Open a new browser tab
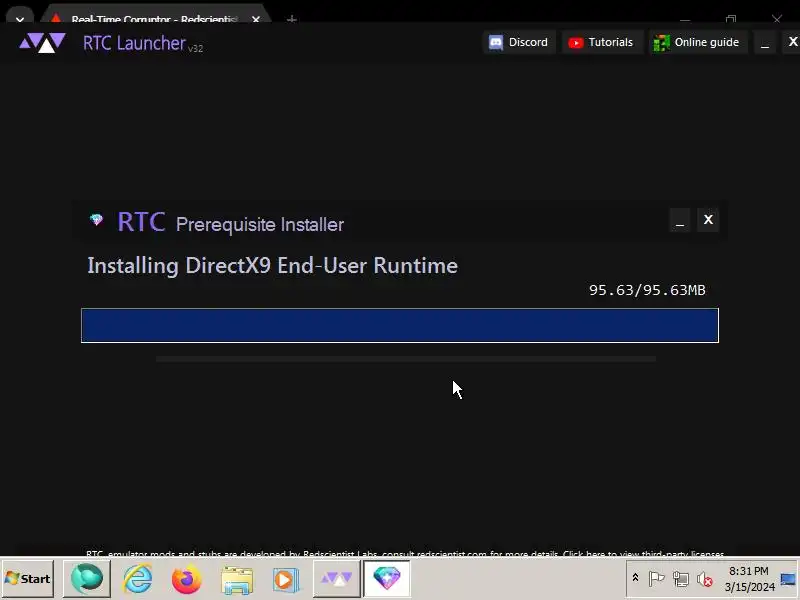 pos(292,19)
